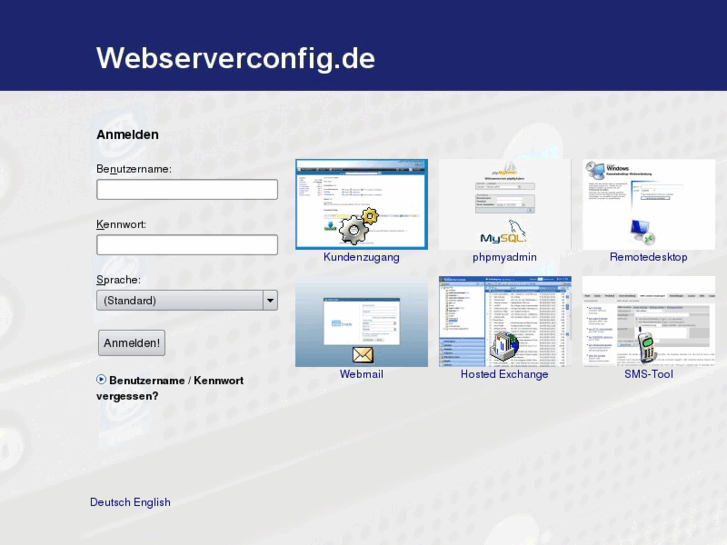Viewport: 727px width, 545px height.
Task: Click the Anmelden! login button
Action: coord(132,343)
